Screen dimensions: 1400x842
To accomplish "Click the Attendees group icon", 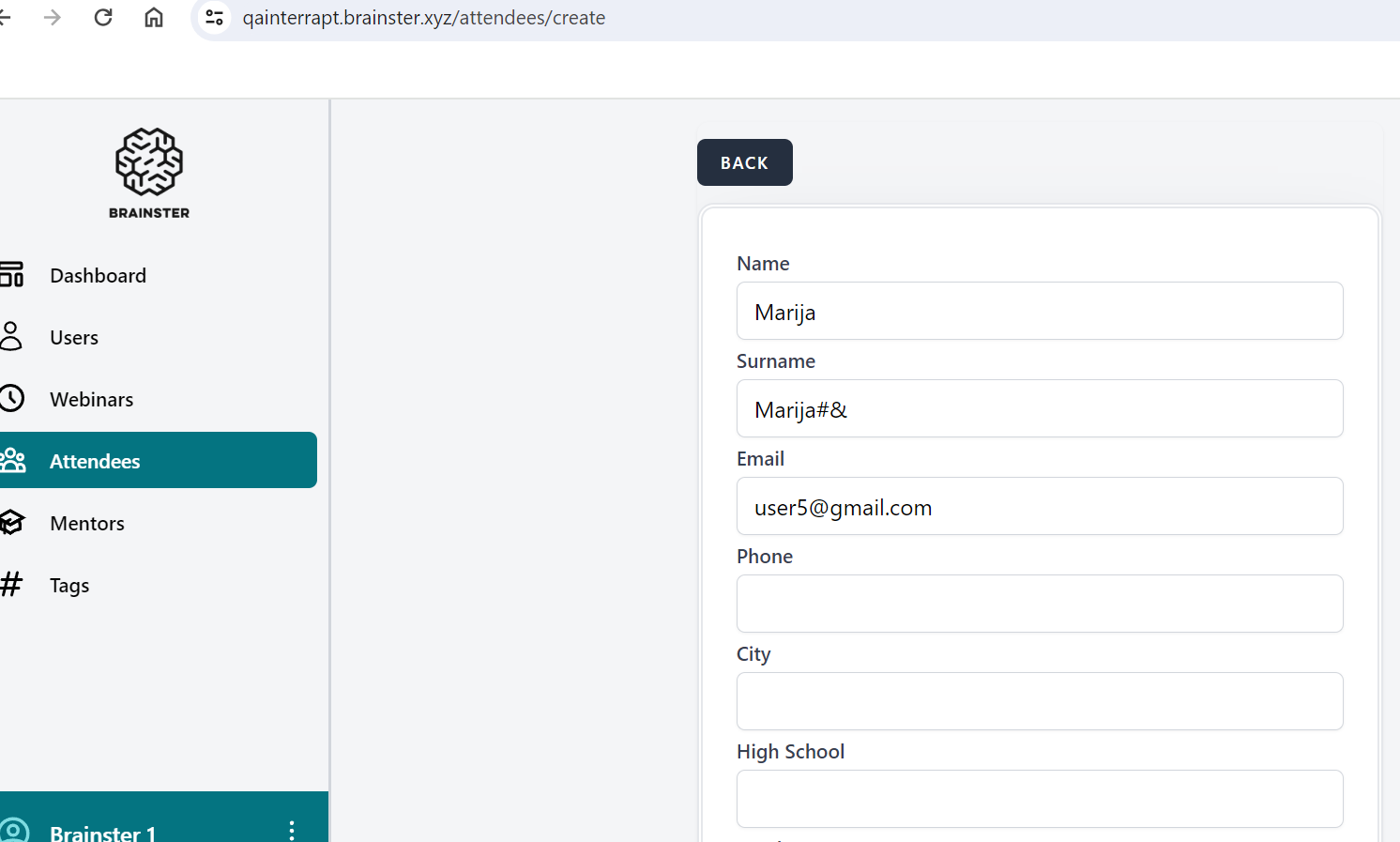I will [13, 461].
